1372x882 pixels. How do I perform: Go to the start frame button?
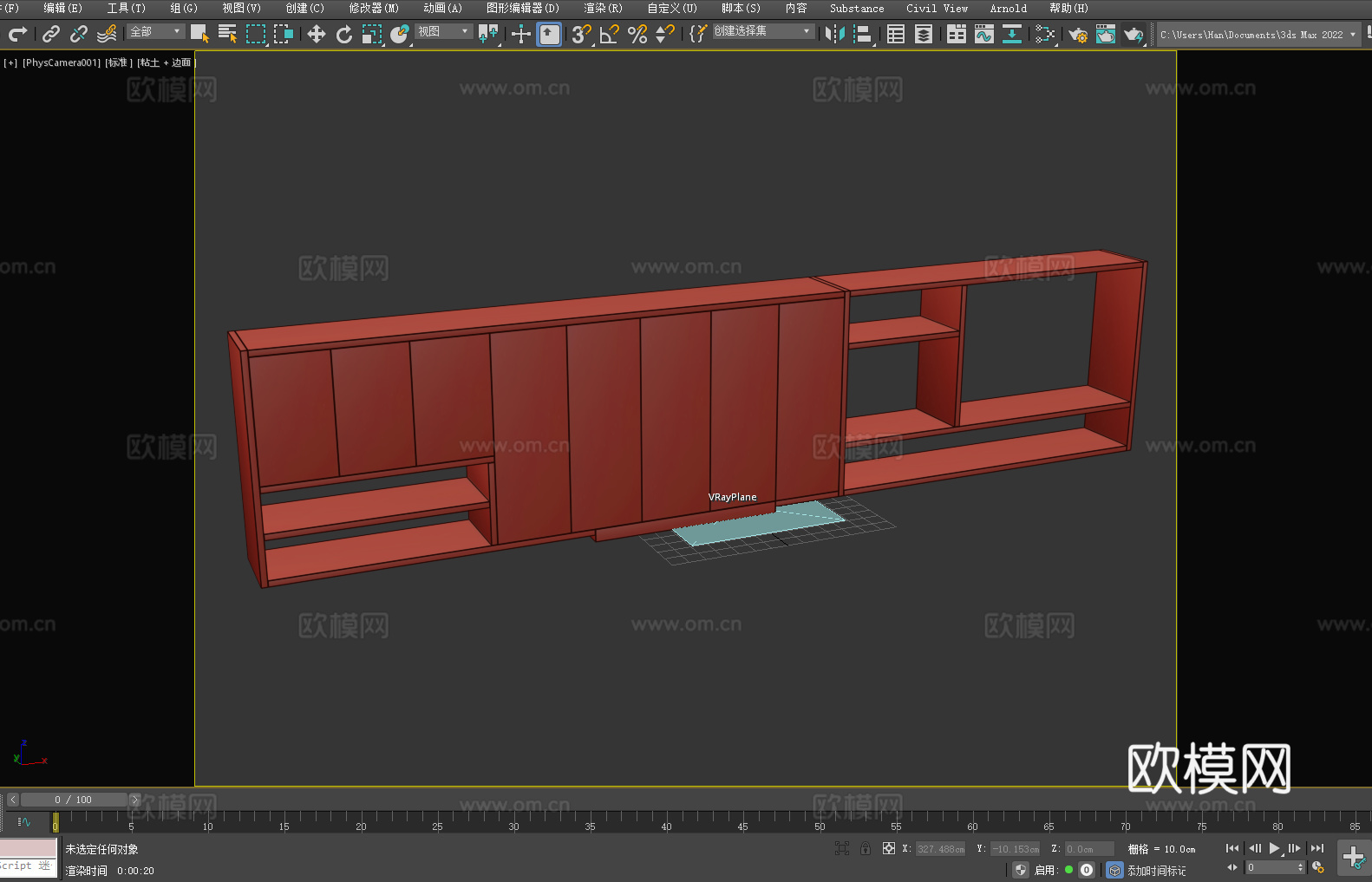[x=1232, y=848]
